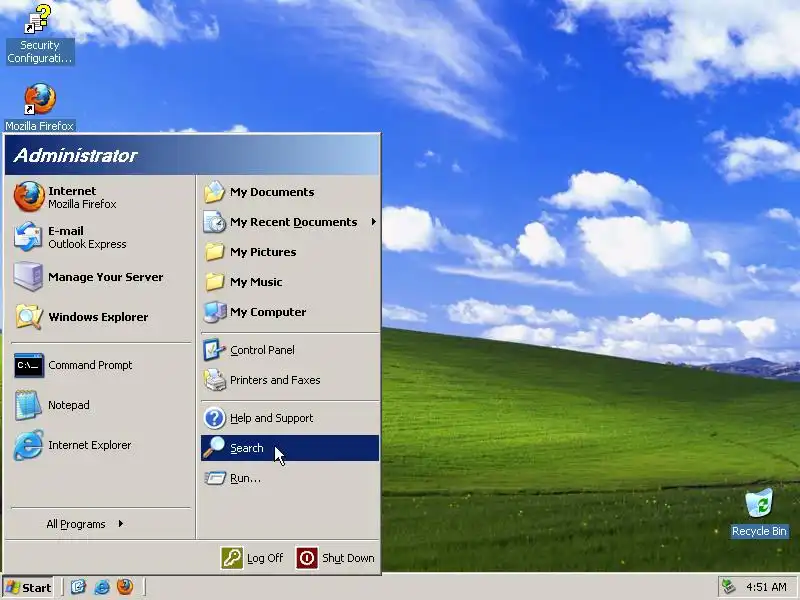Choose the highlighted Search menu item
Viewport: 800px width, 600px height.
pos(290,448)
